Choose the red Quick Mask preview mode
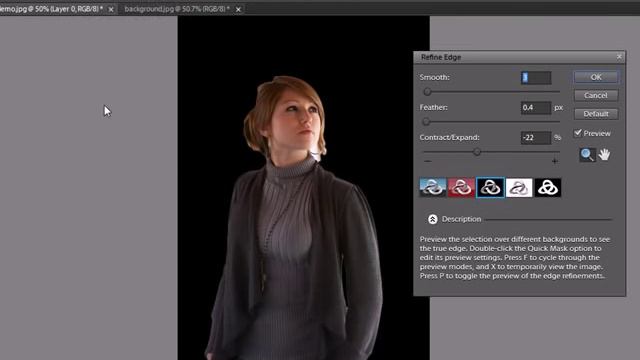Screen dimensions: 640x360 pos(461,188)
